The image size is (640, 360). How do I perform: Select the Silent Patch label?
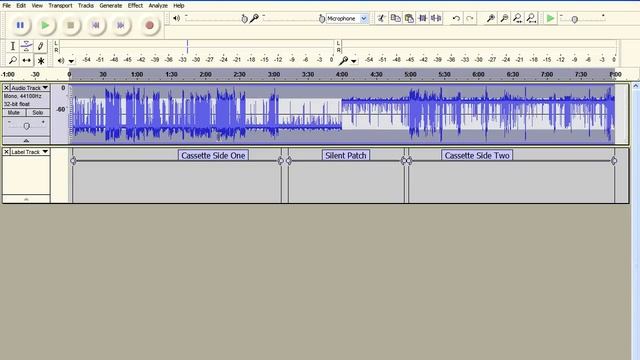click(x=346, y=156)
